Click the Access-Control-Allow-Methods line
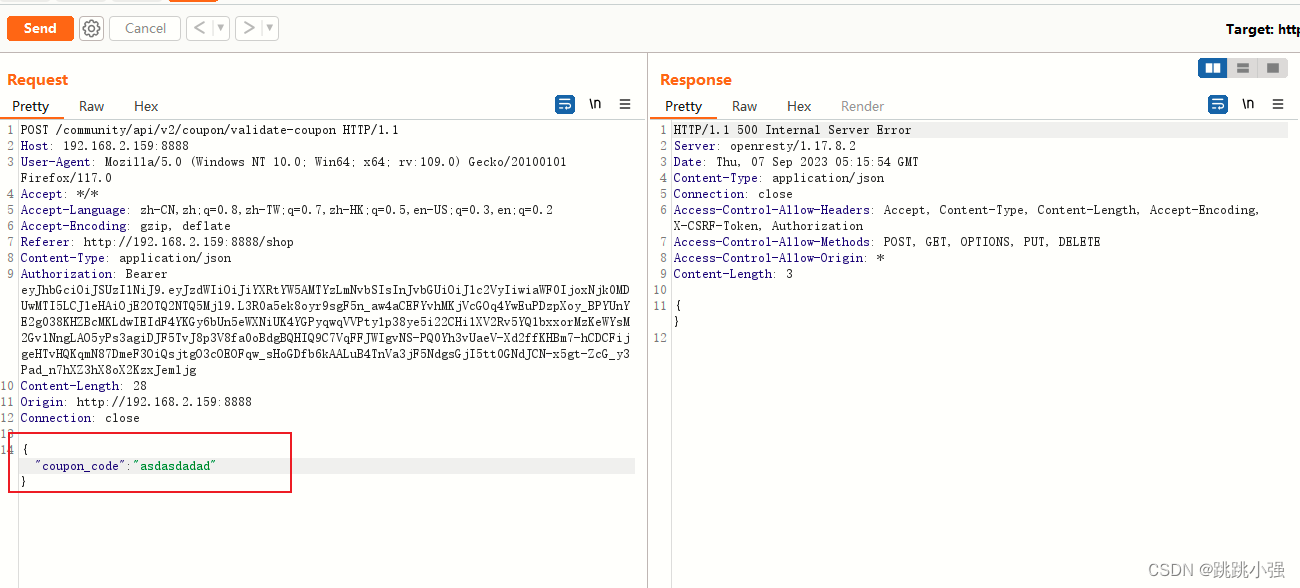The height and width of the screenshot is (588, 1300). pyautogui.click(x=887, y=242)
